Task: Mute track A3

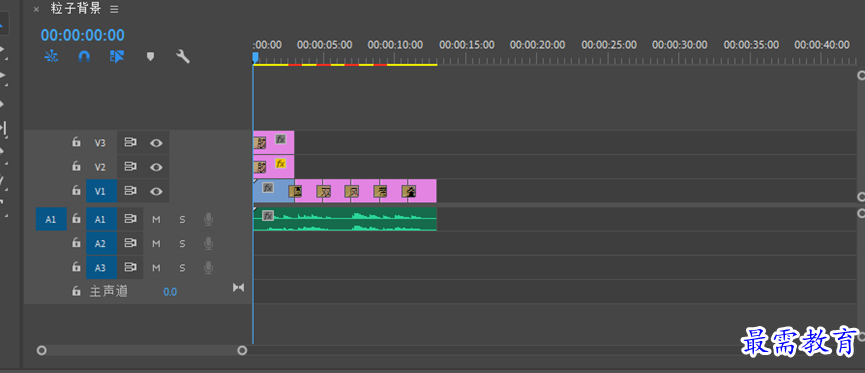Action: (156, 268)
